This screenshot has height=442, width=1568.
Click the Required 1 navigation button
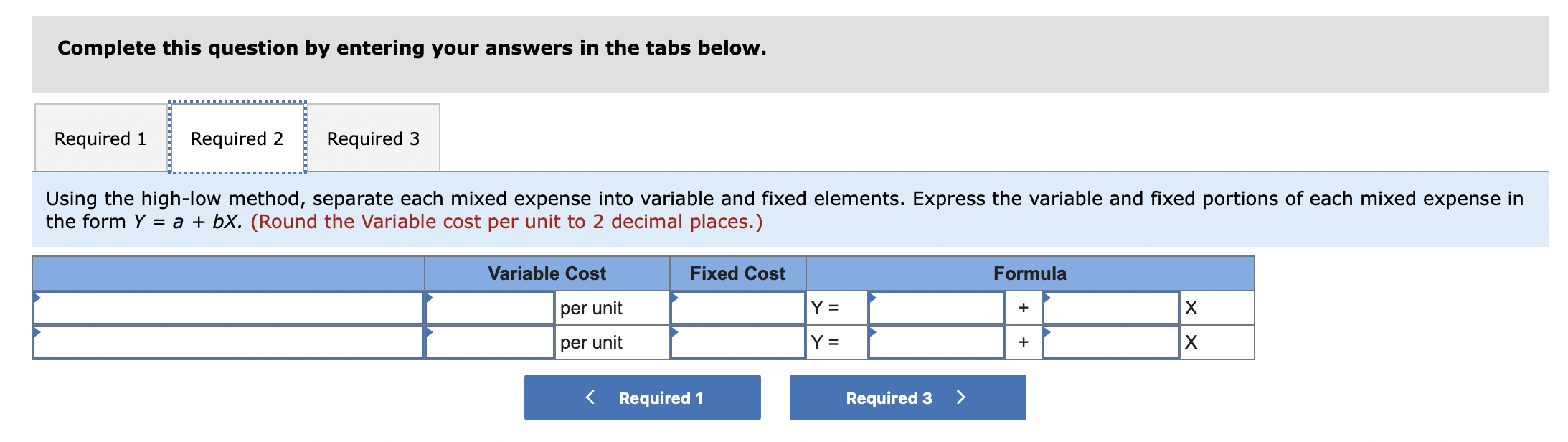pyautogui.click(x=642, y=398)
